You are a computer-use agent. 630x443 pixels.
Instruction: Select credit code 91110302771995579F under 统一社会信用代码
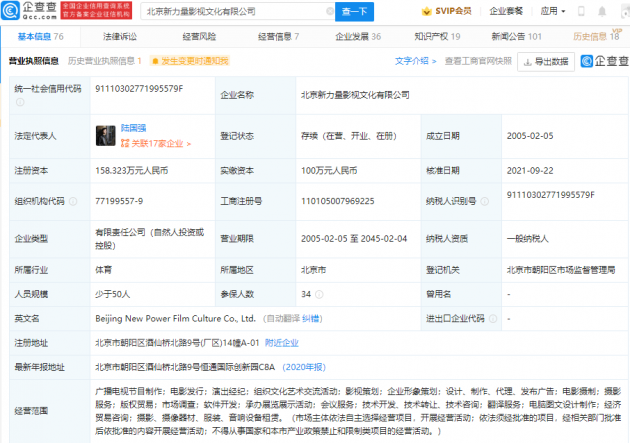point(139,89)
